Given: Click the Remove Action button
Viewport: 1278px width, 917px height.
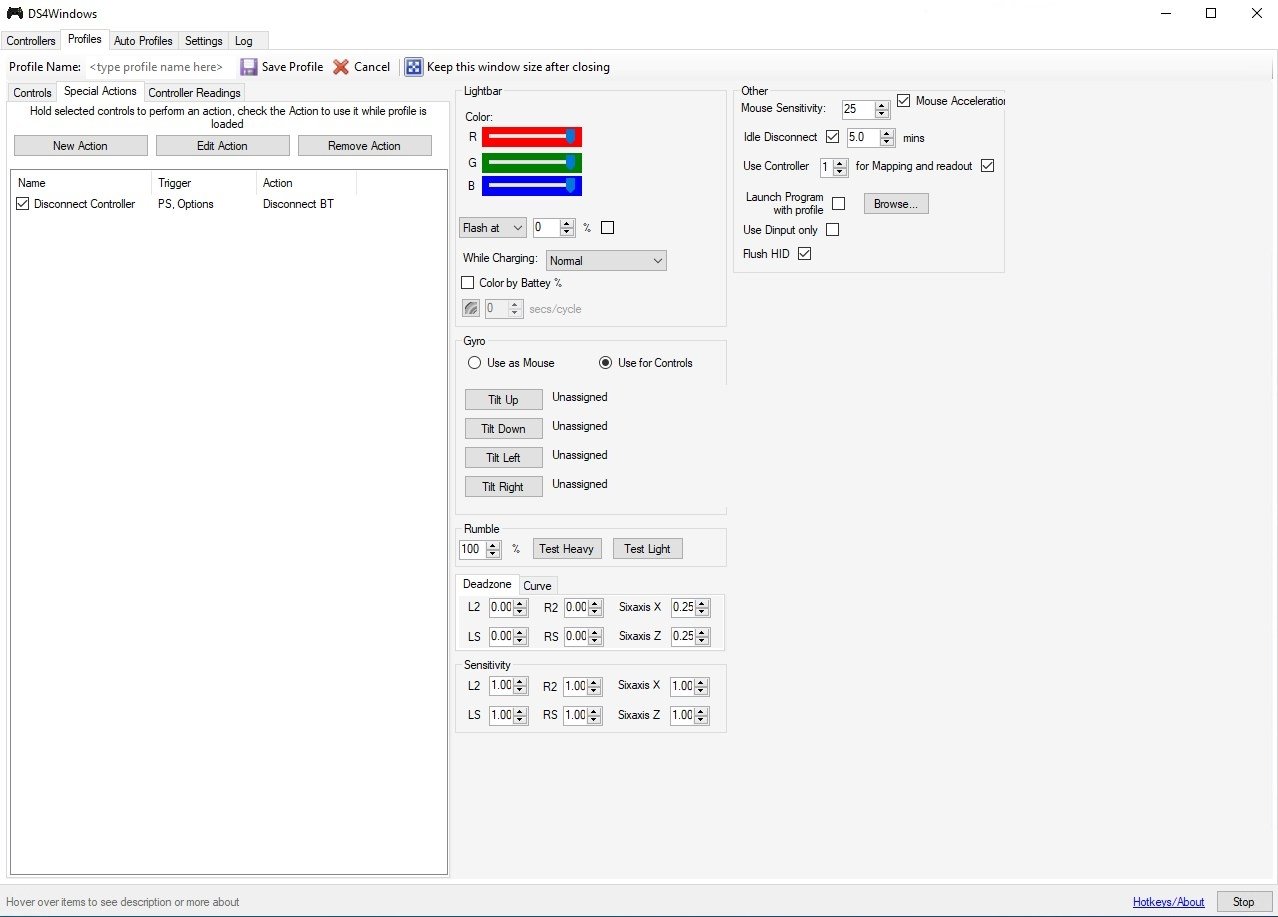Looking at the screenshot, I should click(364, 146).
